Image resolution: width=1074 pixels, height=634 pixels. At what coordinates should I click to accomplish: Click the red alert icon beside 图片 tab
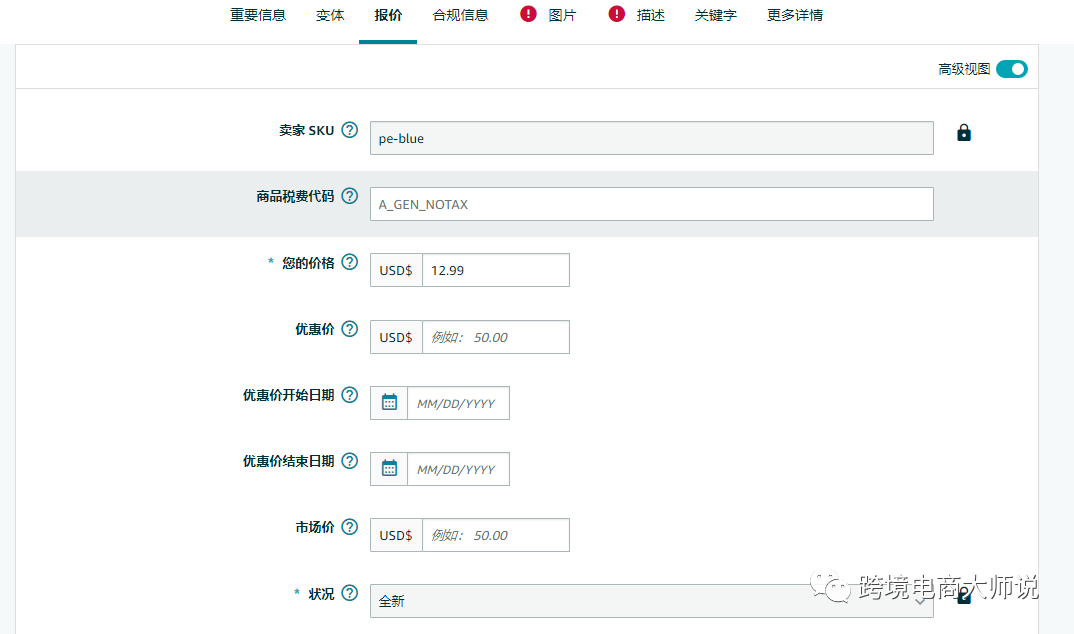click(x=527, y=14)
